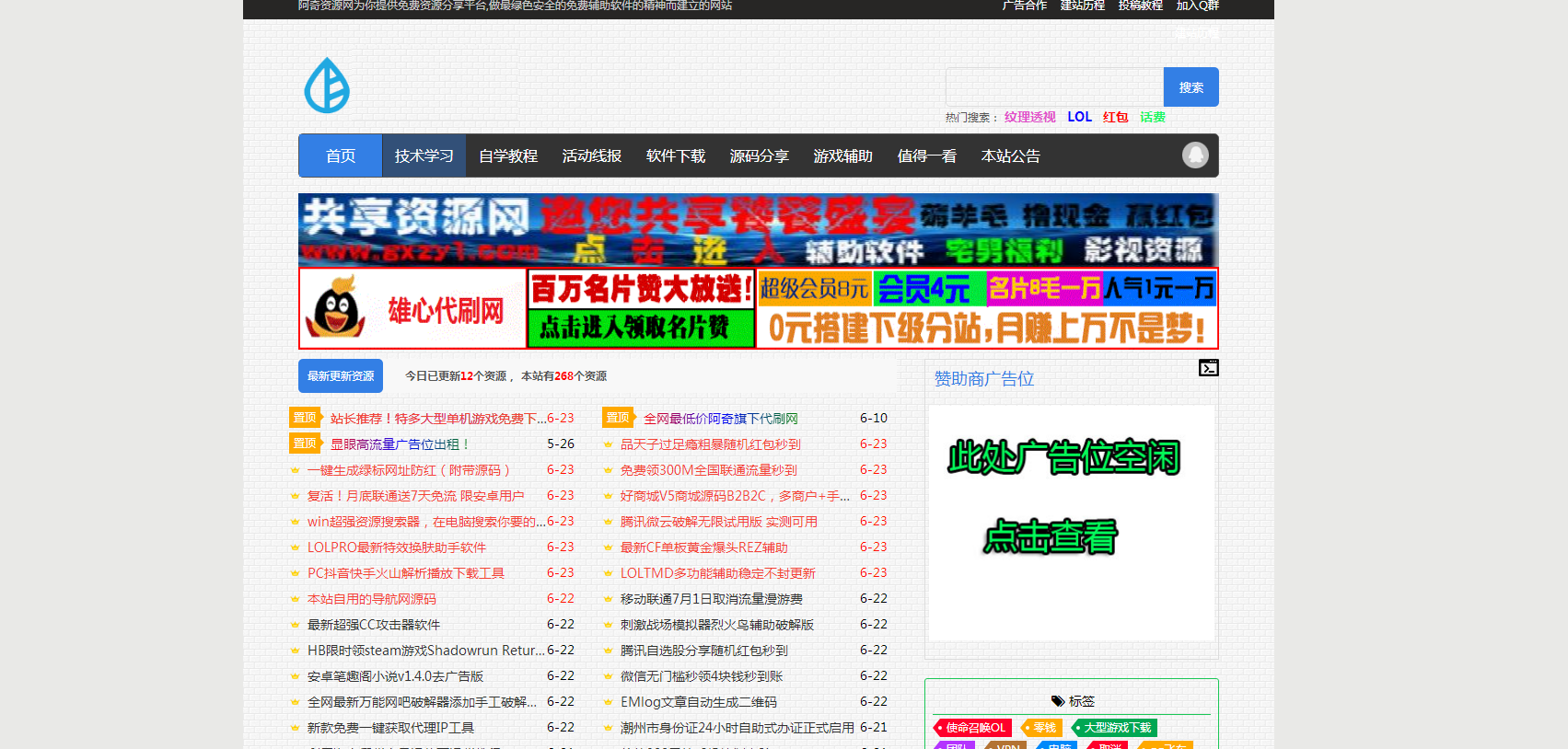Open 腾讯微云破解无限试用版 post

click(x=719, y=521)
